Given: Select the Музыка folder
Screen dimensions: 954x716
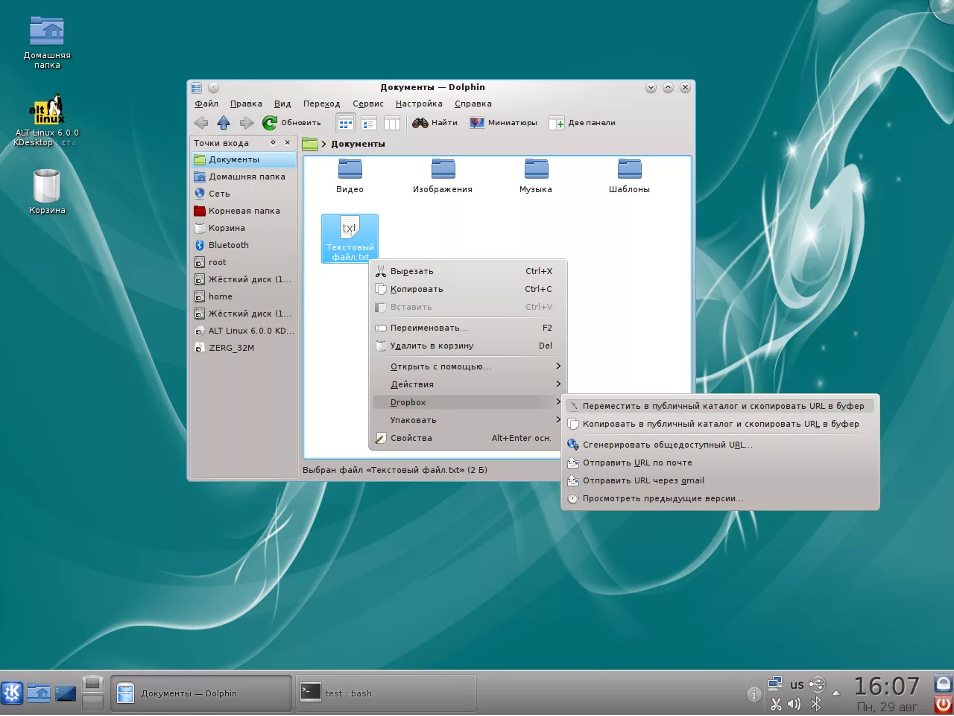Looking at the screenshot, I should (x=536, y=176).
